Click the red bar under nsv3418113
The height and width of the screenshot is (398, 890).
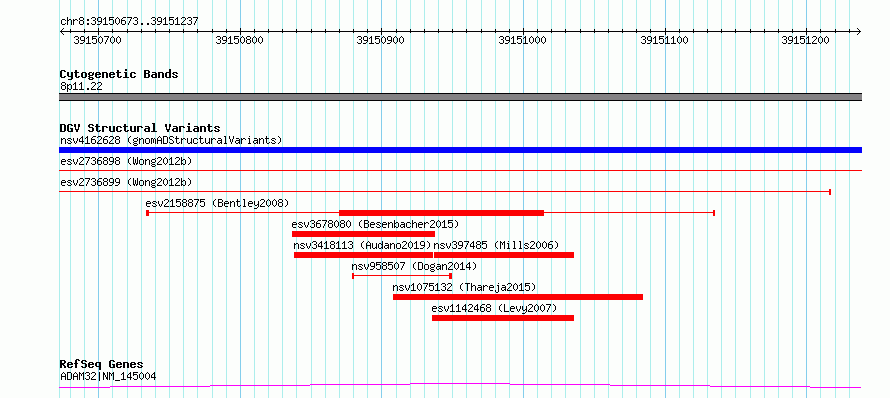coord(363,255)
